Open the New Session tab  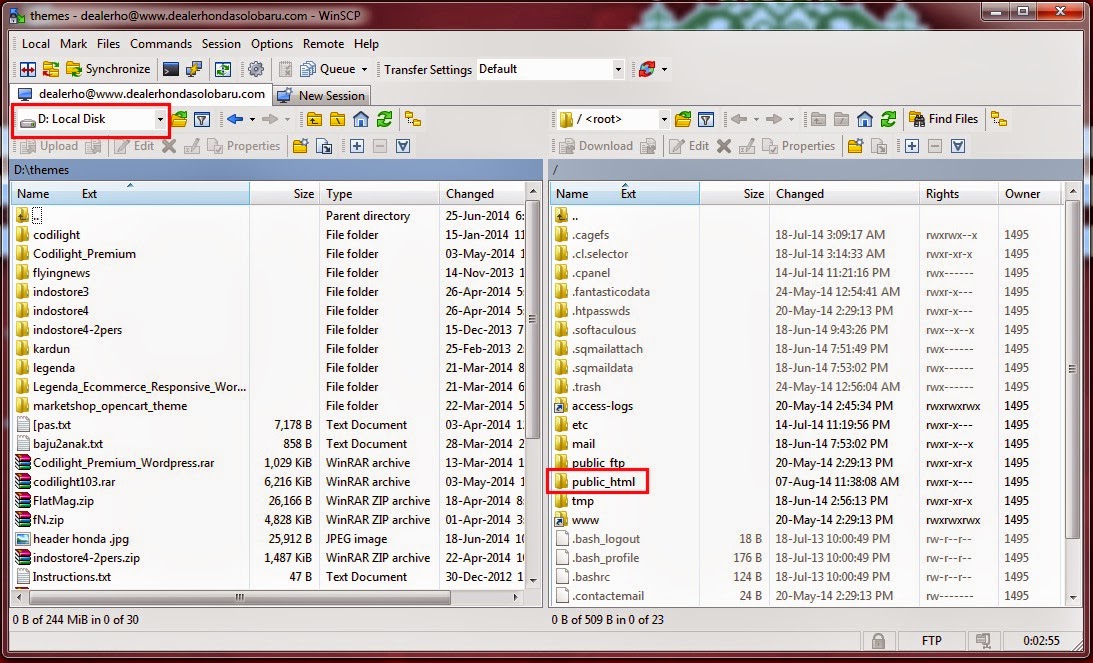click(321, 96)
